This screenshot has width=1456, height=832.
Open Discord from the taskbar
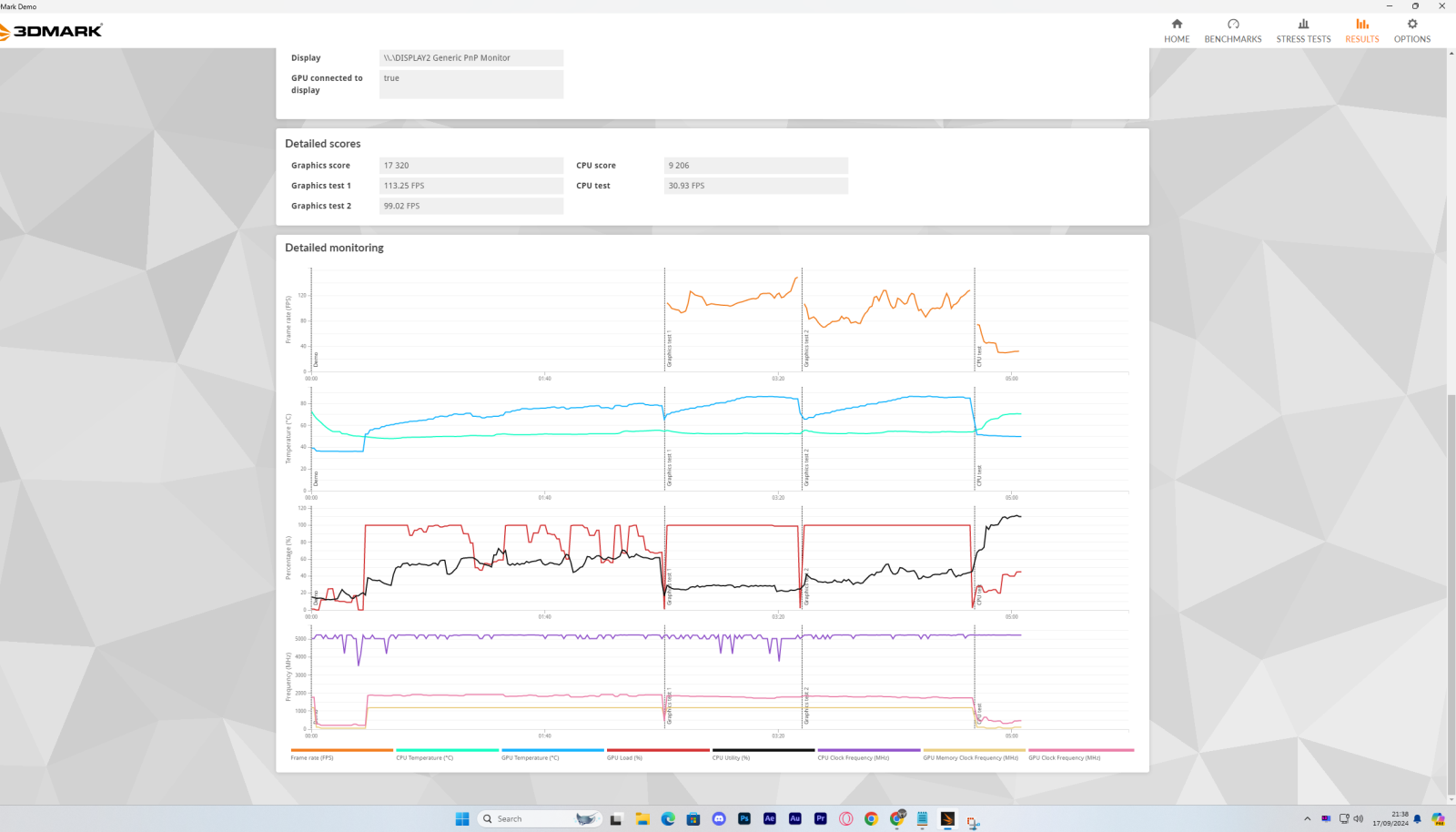pos(719,818)
